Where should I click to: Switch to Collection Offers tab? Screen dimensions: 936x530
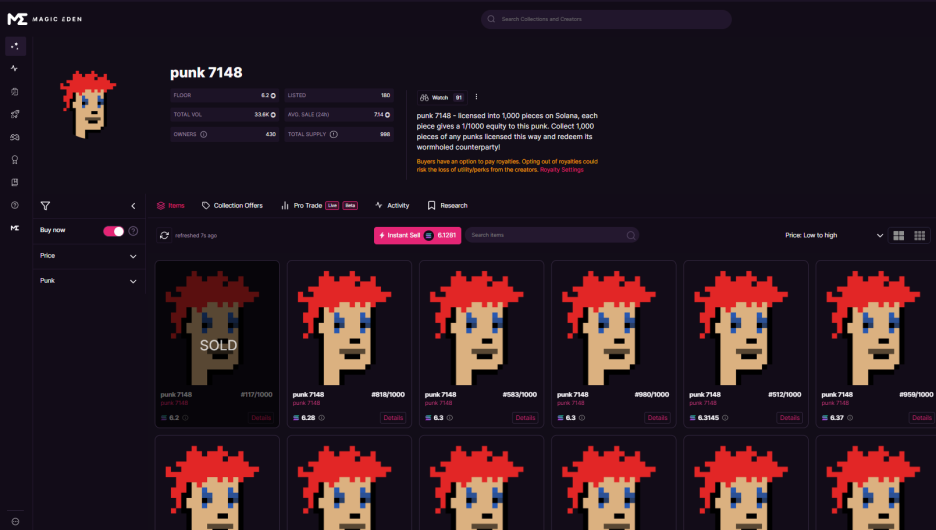(x=232, y=205)
